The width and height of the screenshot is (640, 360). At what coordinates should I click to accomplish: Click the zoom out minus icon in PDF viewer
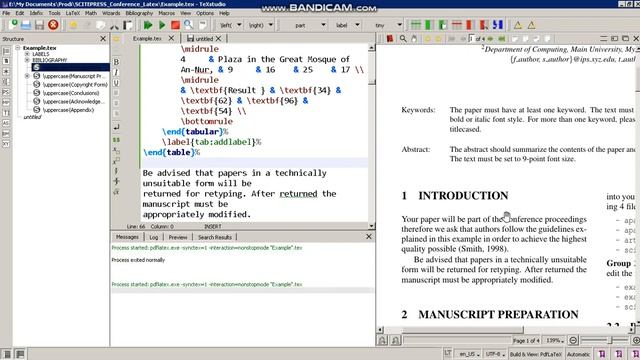pyautogui.click(x=573, y=340)
